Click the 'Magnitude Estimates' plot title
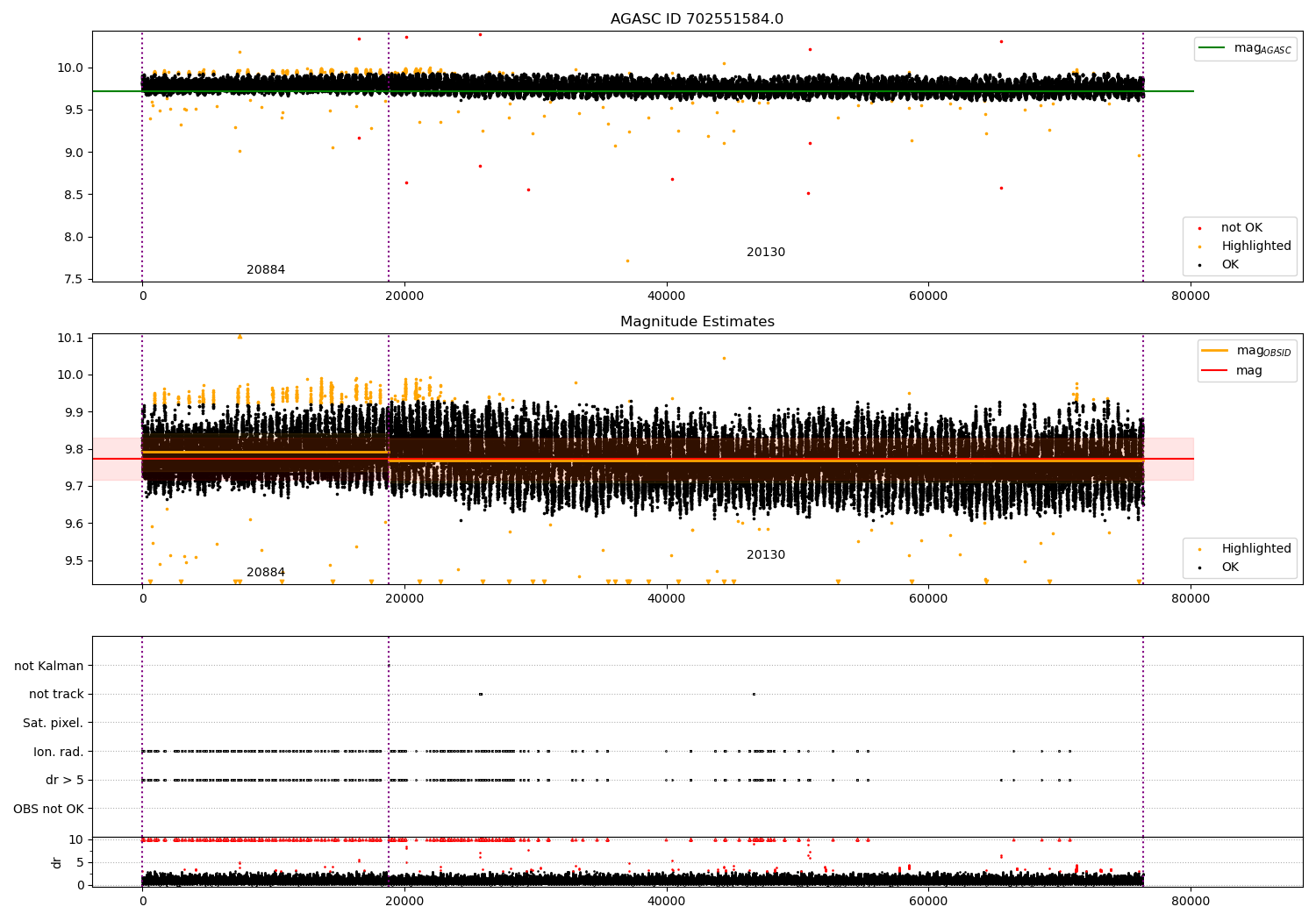This screenshot has height=921, width=1316. pos(697,322)
